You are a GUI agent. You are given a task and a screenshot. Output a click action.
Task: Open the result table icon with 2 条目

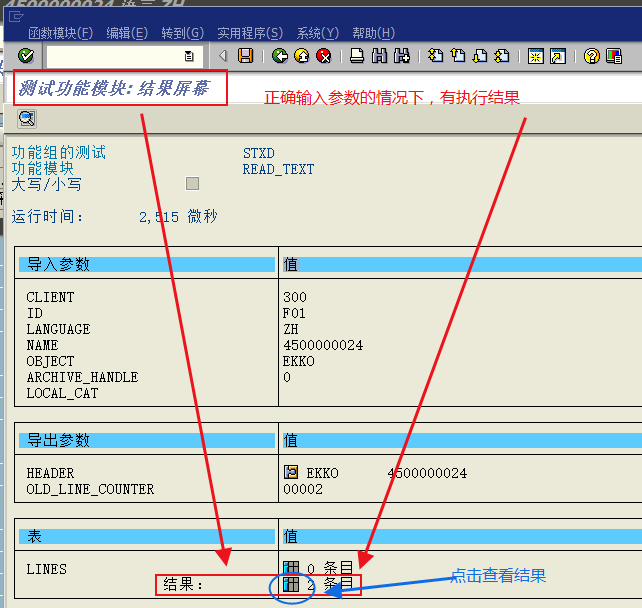tap(291, 584)
